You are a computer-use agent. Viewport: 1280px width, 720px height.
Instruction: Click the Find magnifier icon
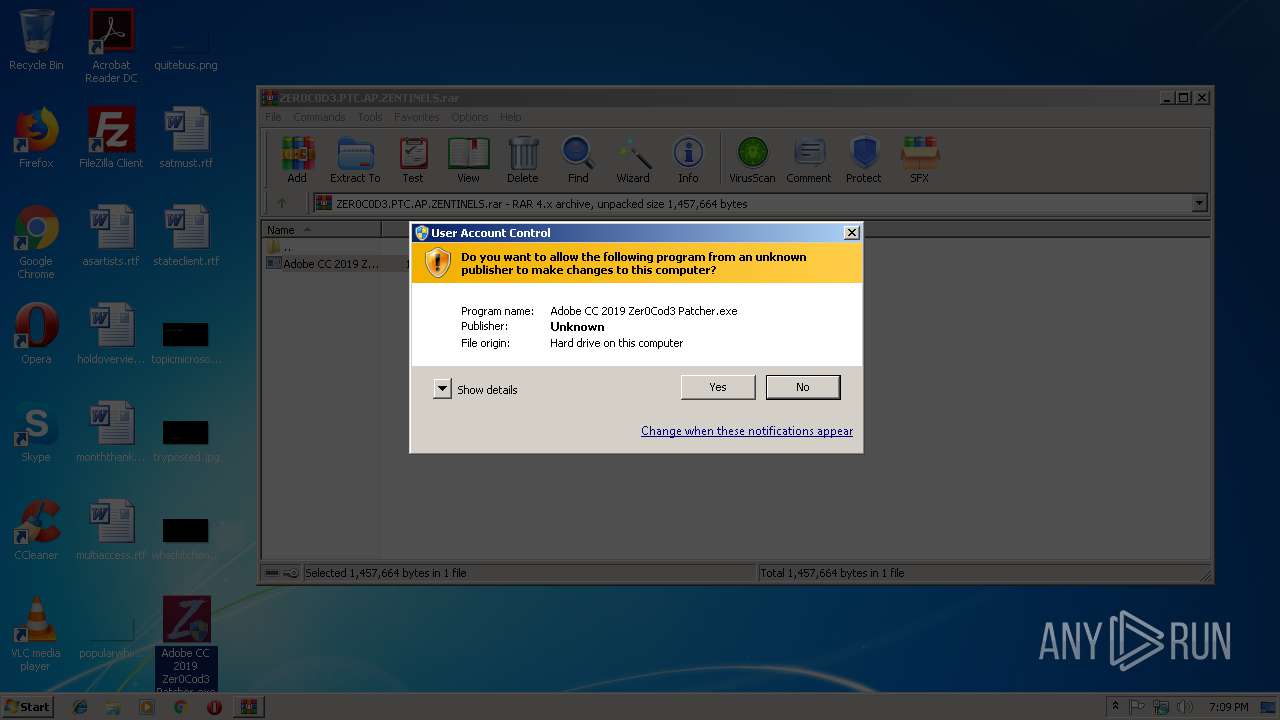tap(578, 160)
